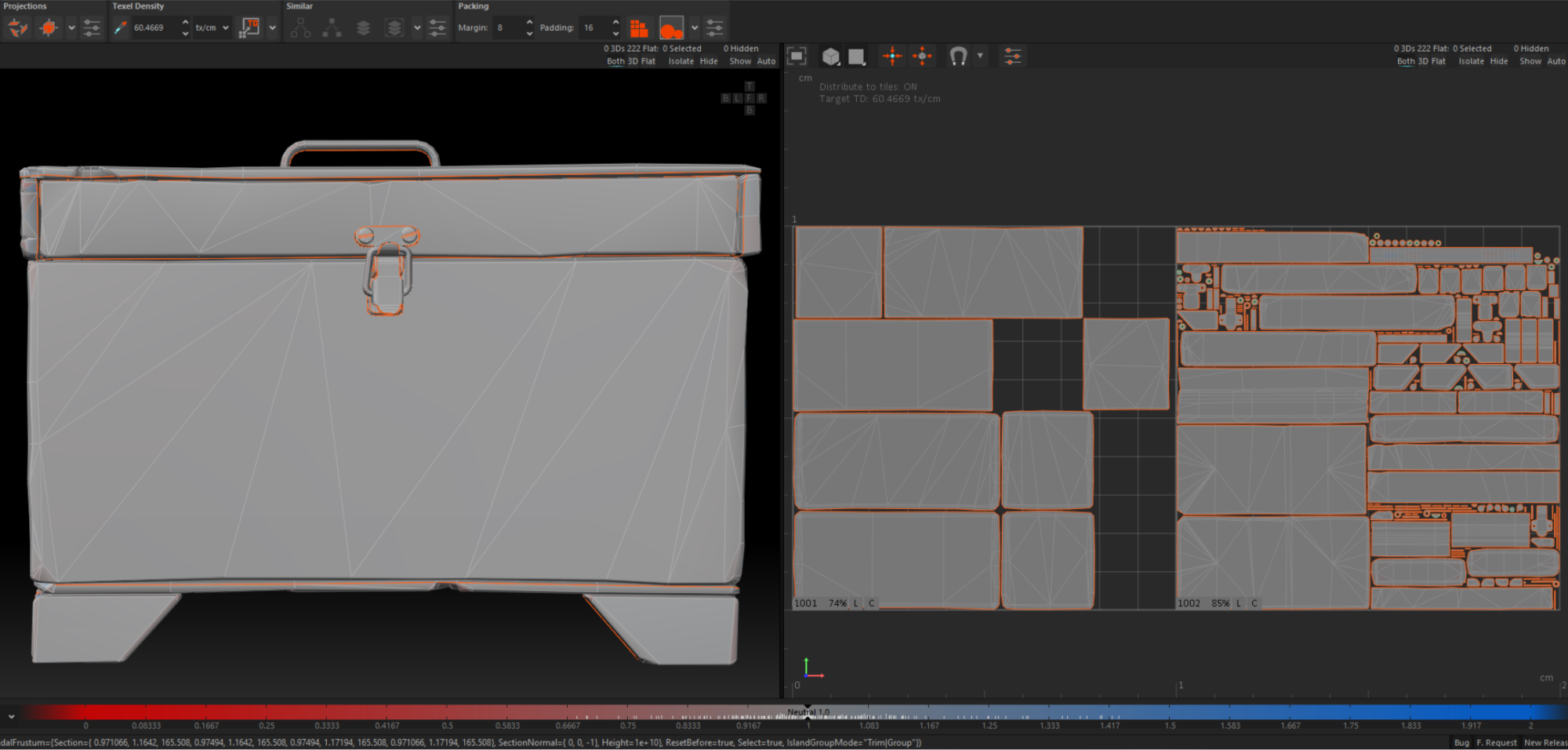1568x750 pixels.
Task: Click the magnet snapping icon
Action: (x=957, y=56)
